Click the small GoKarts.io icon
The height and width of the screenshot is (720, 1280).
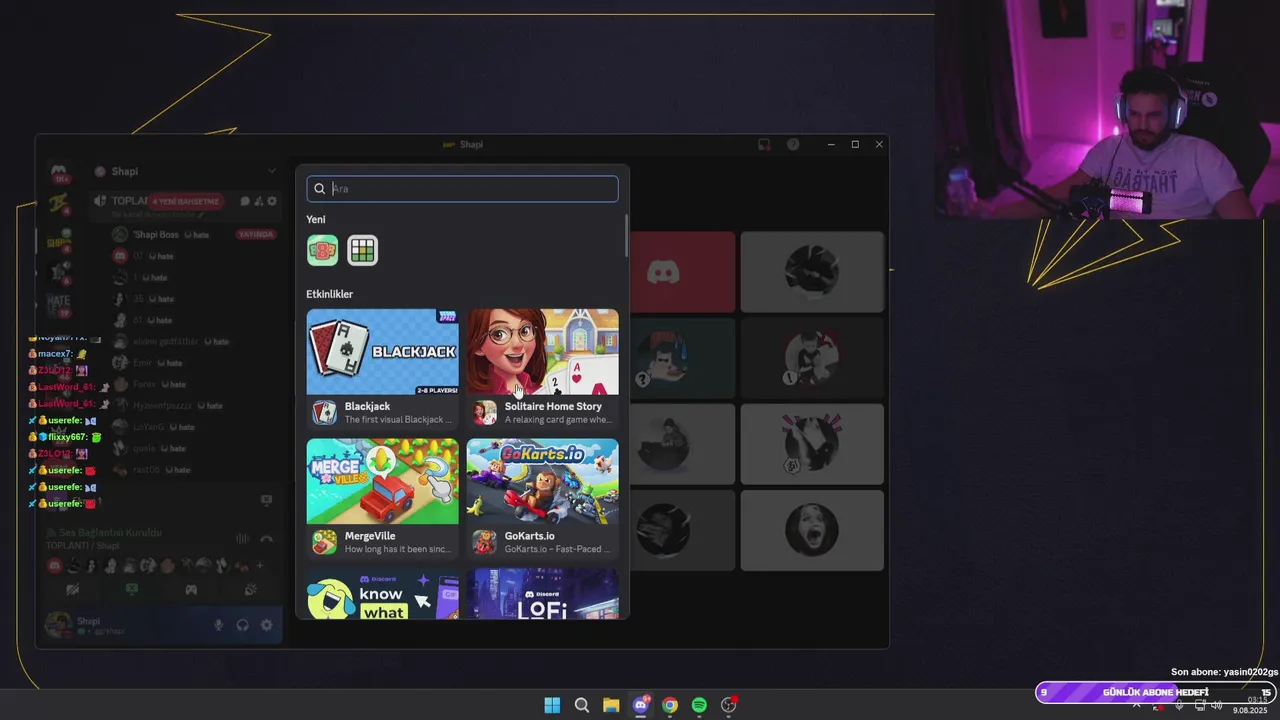pyautogui.click(x=484, y=542)
